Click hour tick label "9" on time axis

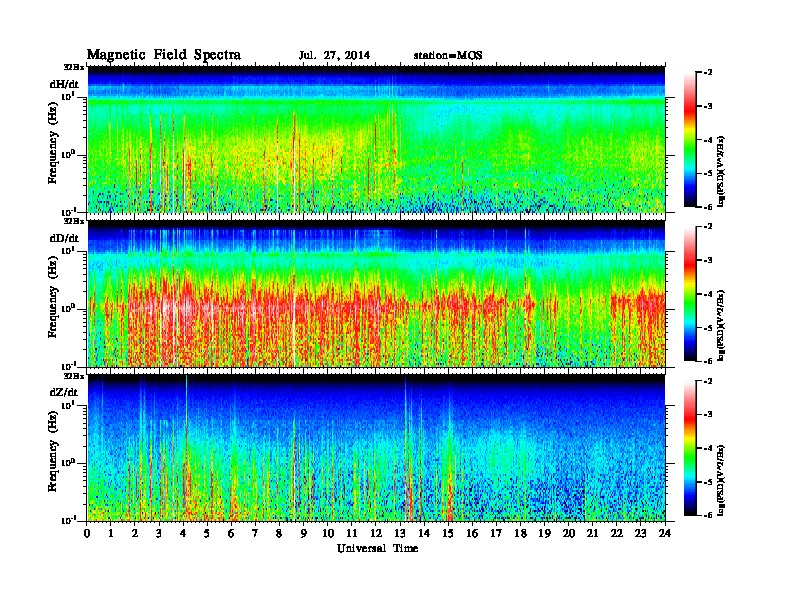coord(304,533)
